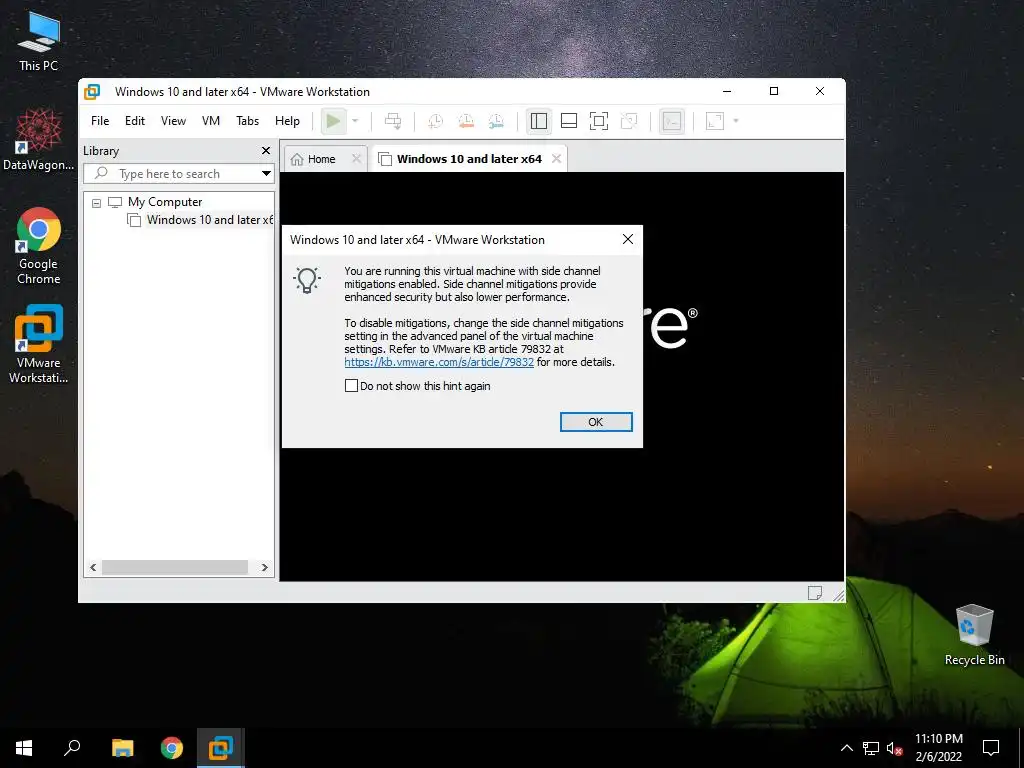Open the snapshot manager icon

(496, 121)
